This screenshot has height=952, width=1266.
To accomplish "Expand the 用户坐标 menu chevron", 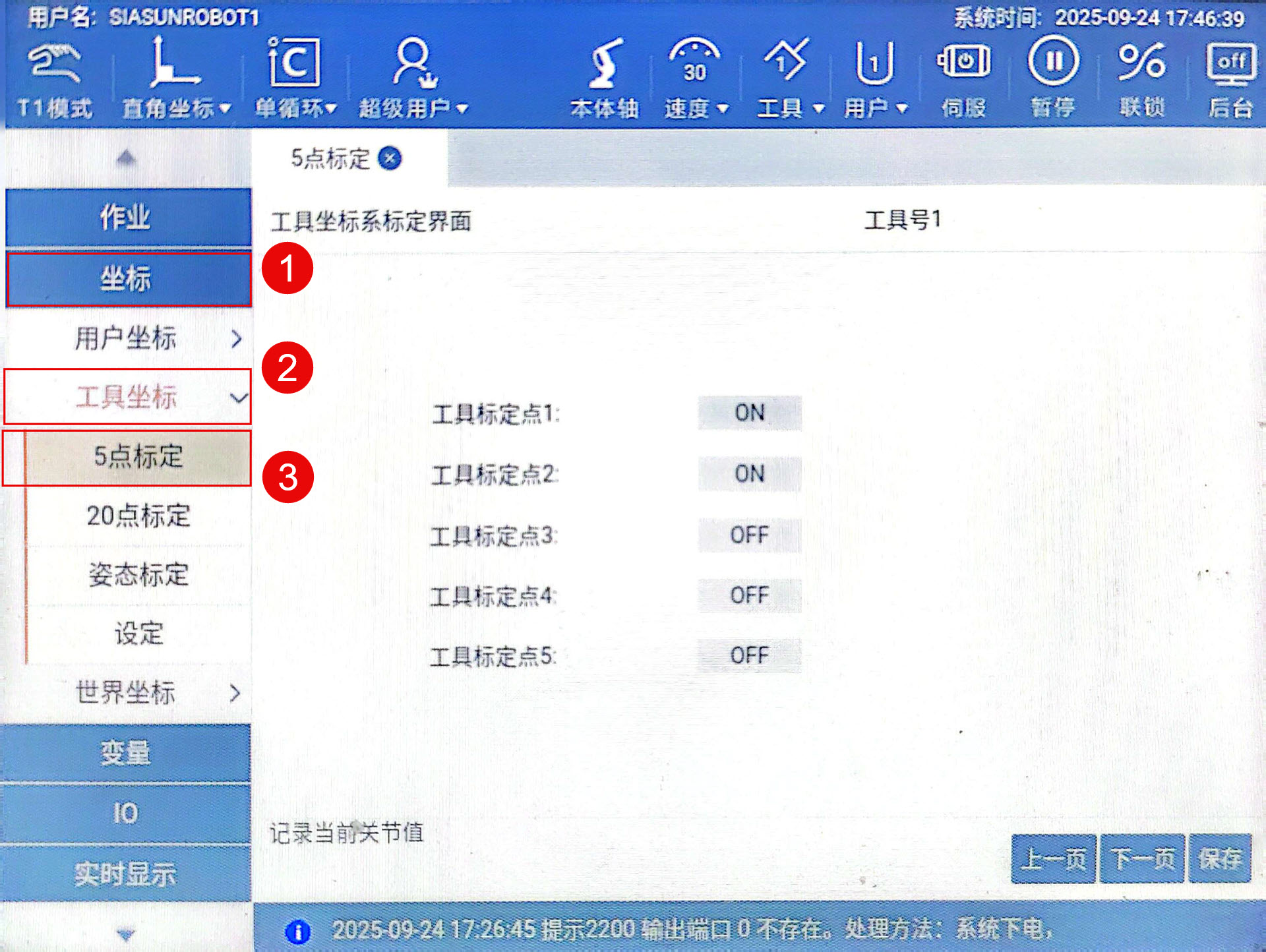I will 236,339.
